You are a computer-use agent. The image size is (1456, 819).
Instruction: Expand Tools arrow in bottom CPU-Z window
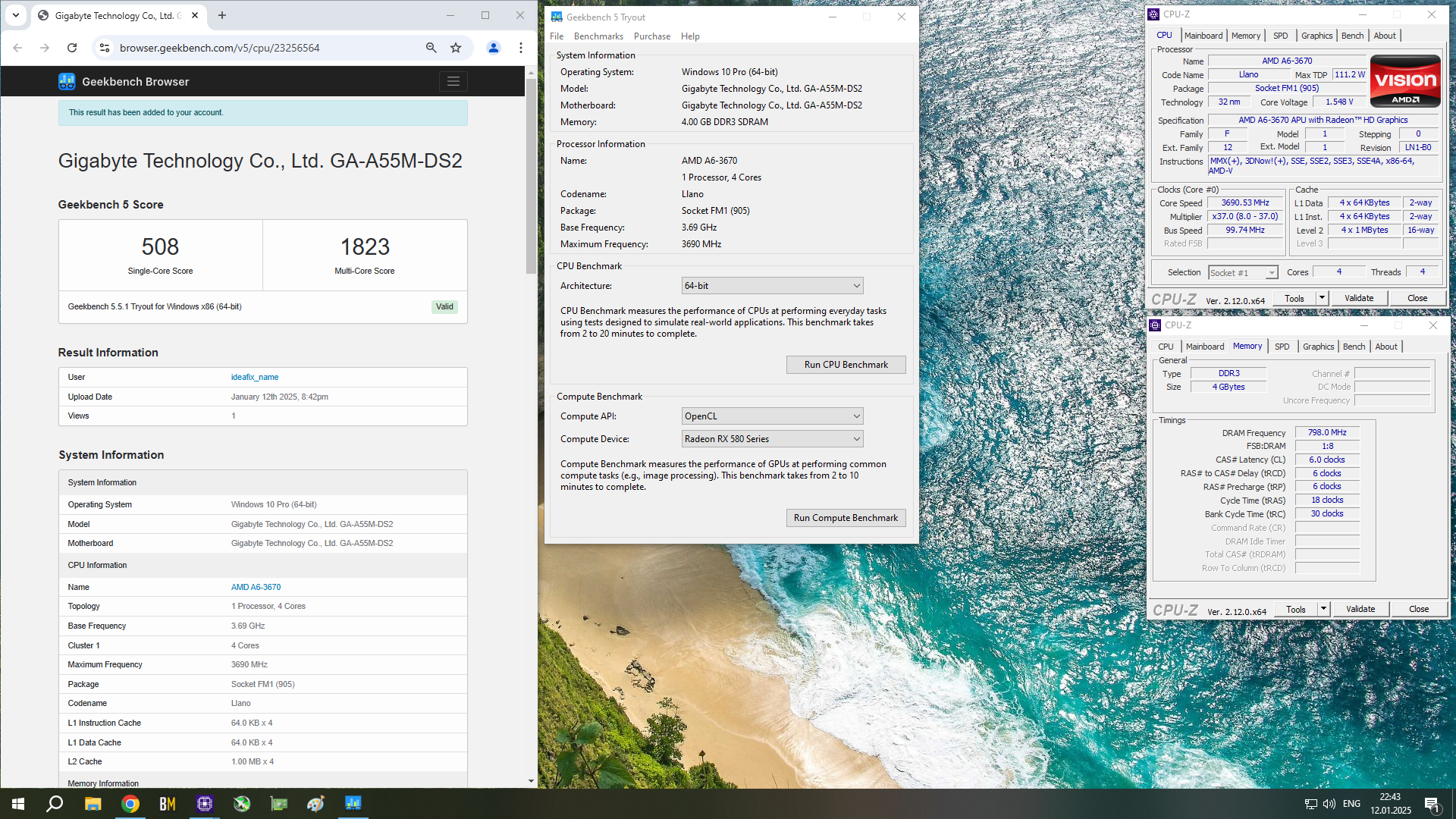click(1323, 609)
